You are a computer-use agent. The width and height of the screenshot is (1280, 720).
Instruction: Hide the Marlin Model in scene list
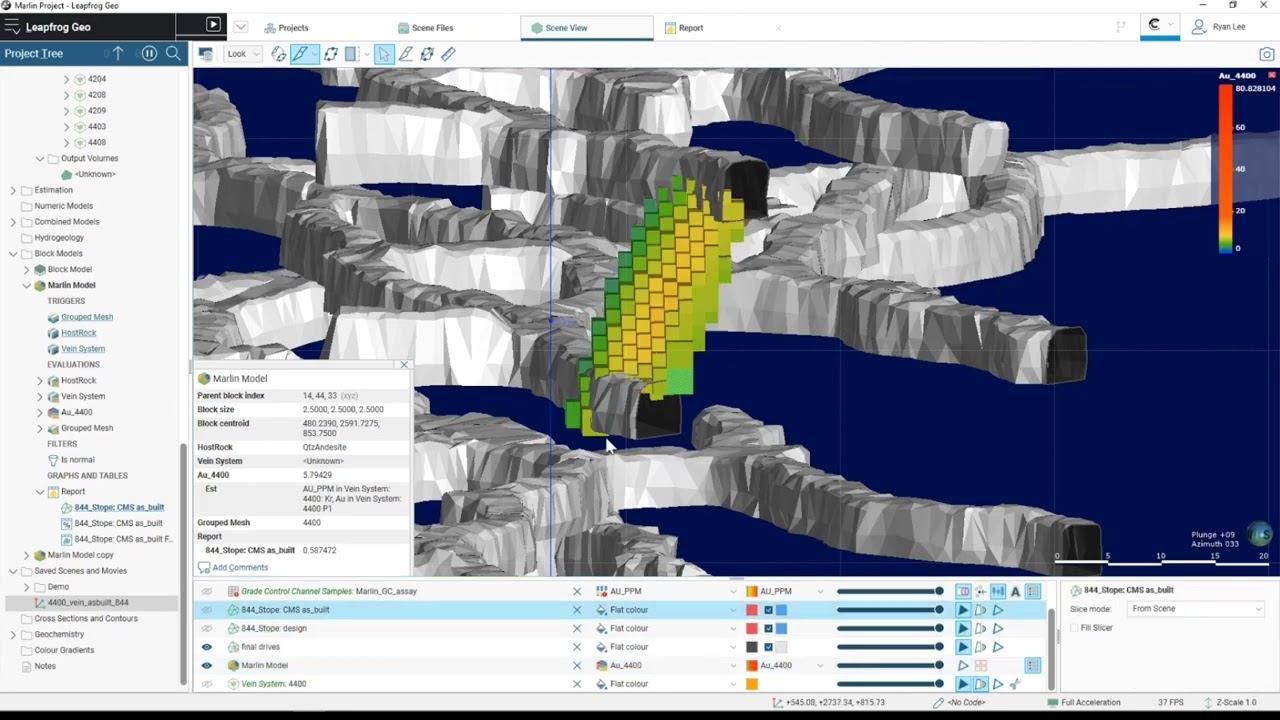[207, 665]
